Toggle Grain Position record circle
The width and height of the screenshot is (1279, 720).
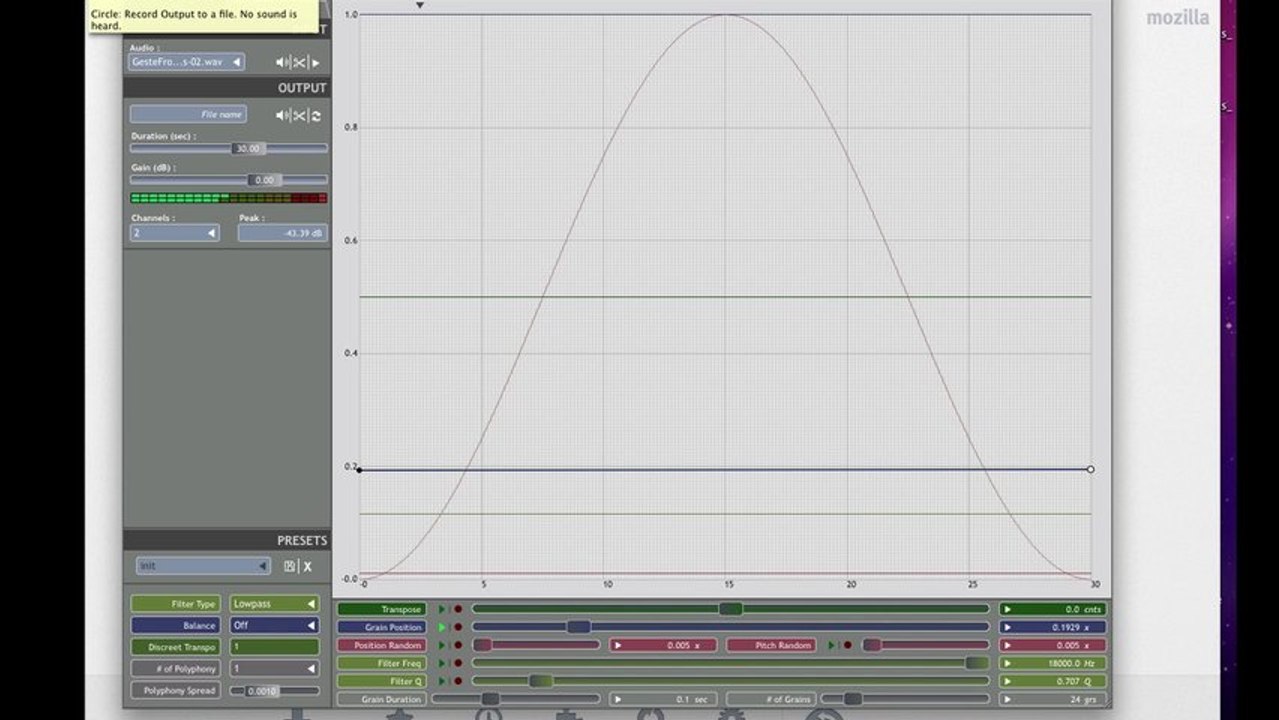458,627
